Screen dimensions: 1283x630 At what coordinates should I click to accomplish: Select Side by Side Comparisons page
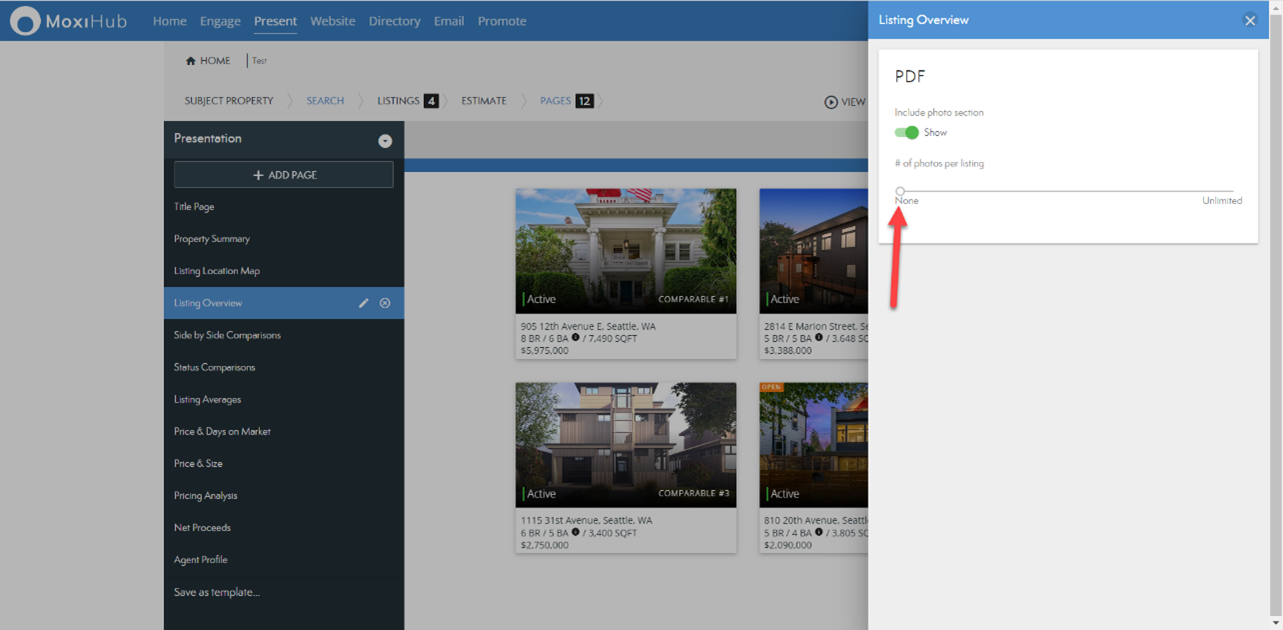(227, 335)
